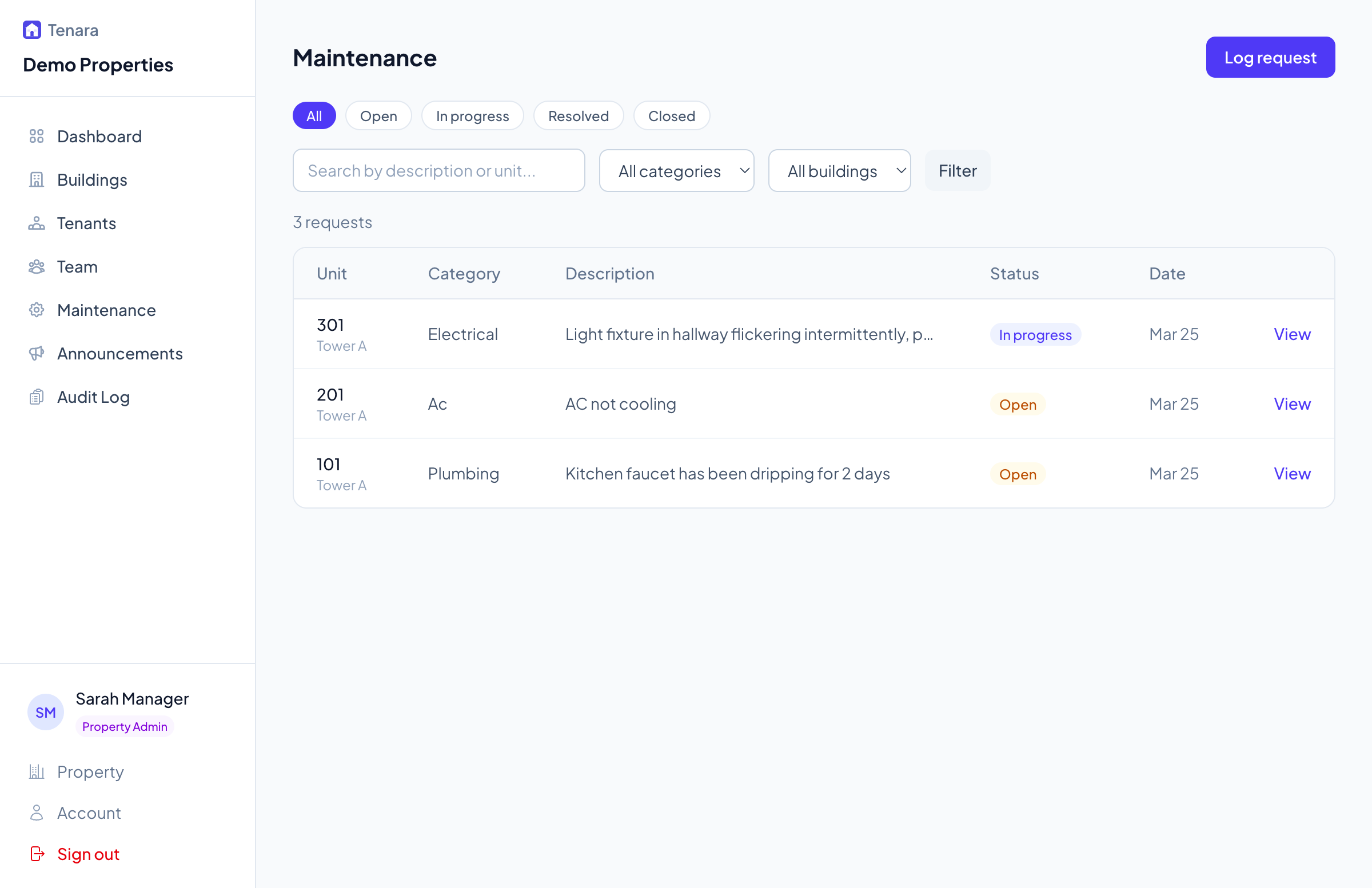Click the Tenara home logo icon

click(x=31, y=29)
